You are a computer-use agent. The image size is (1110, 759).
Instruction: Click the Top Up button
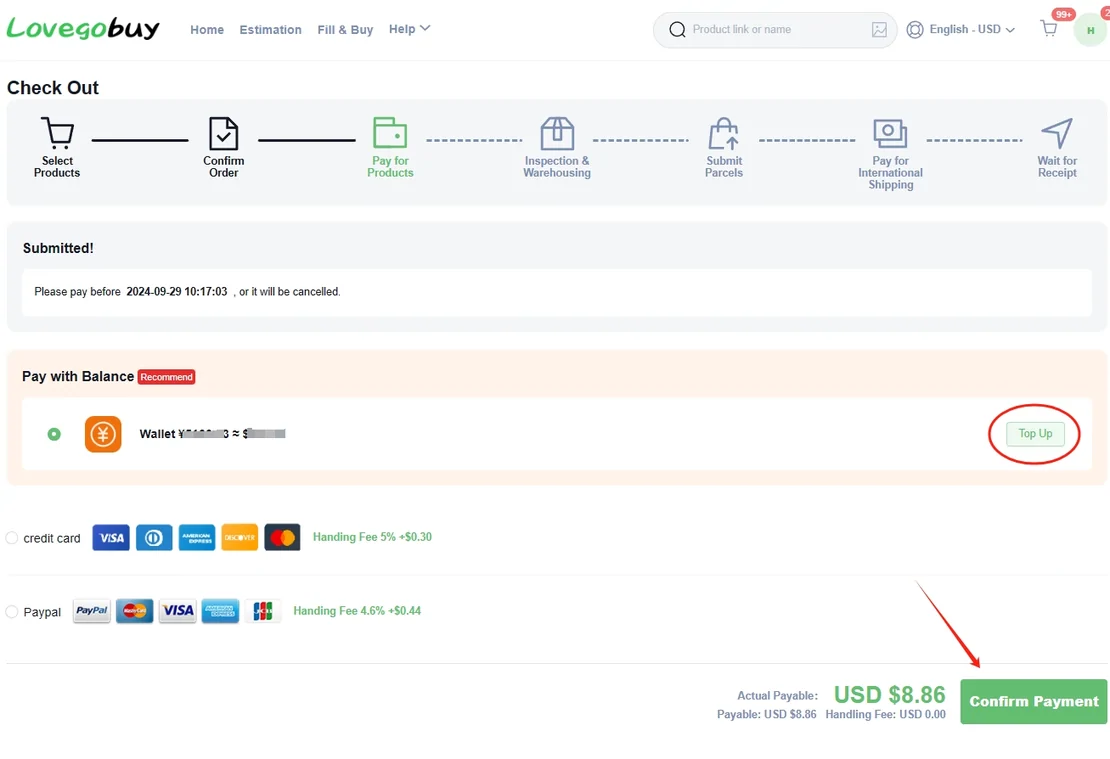[1035, 433]
